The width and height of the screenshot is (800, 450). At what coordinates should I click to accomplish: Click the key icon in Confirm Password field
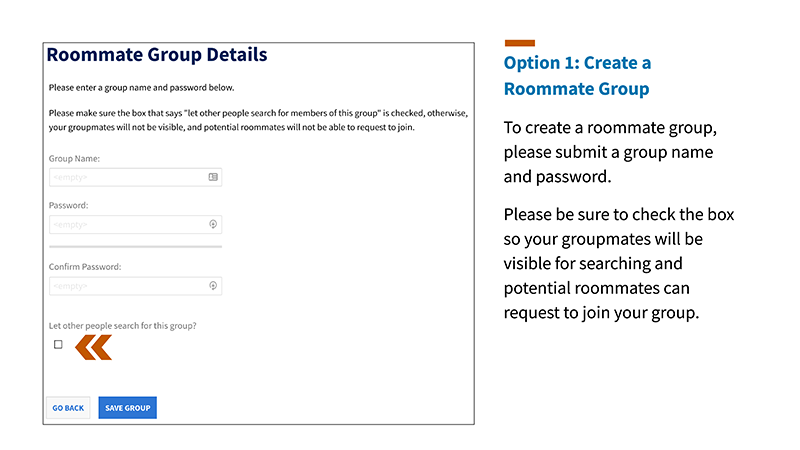coord(213,286)
